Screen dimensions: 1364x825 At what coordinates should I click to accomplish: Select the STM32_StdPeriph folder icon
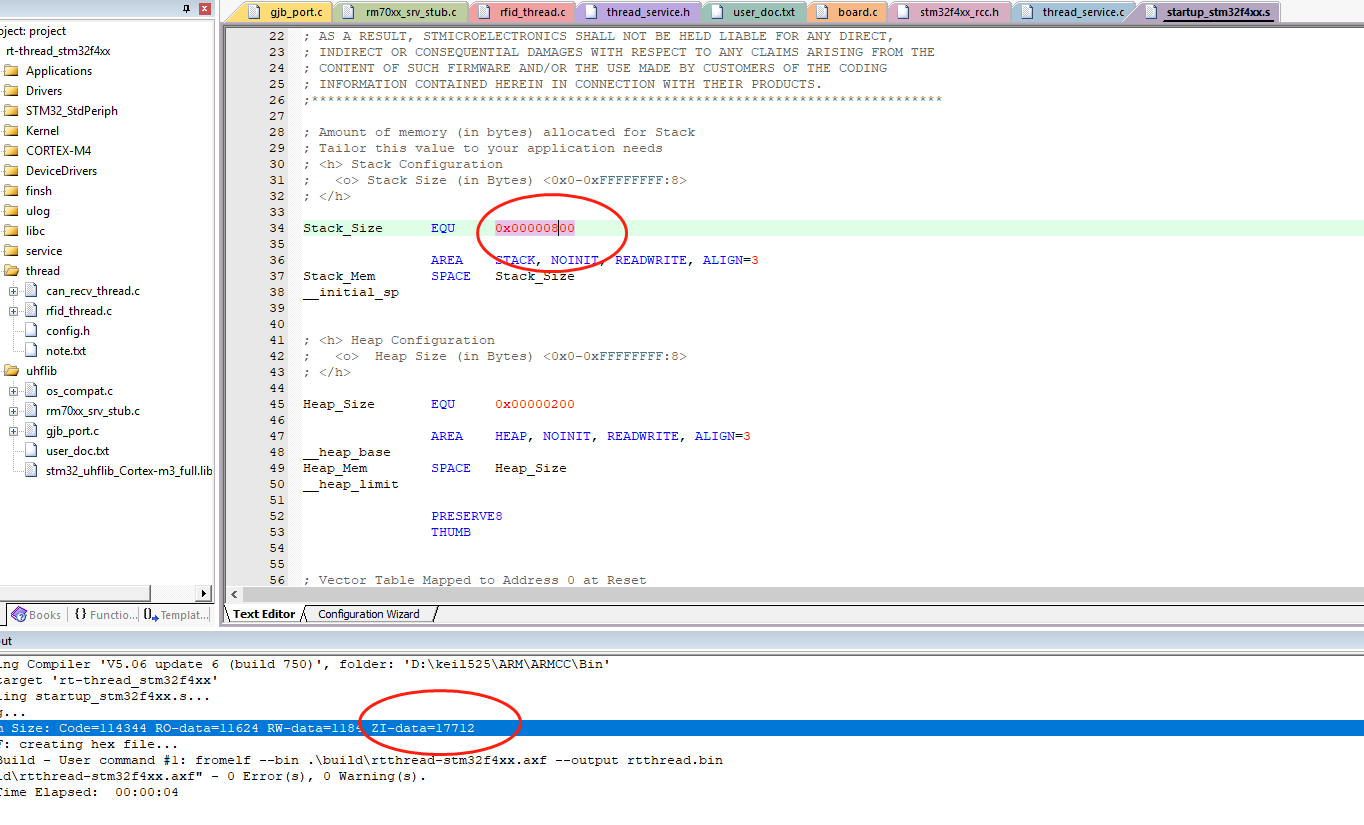pyautogui.click(x=11, y=111)
